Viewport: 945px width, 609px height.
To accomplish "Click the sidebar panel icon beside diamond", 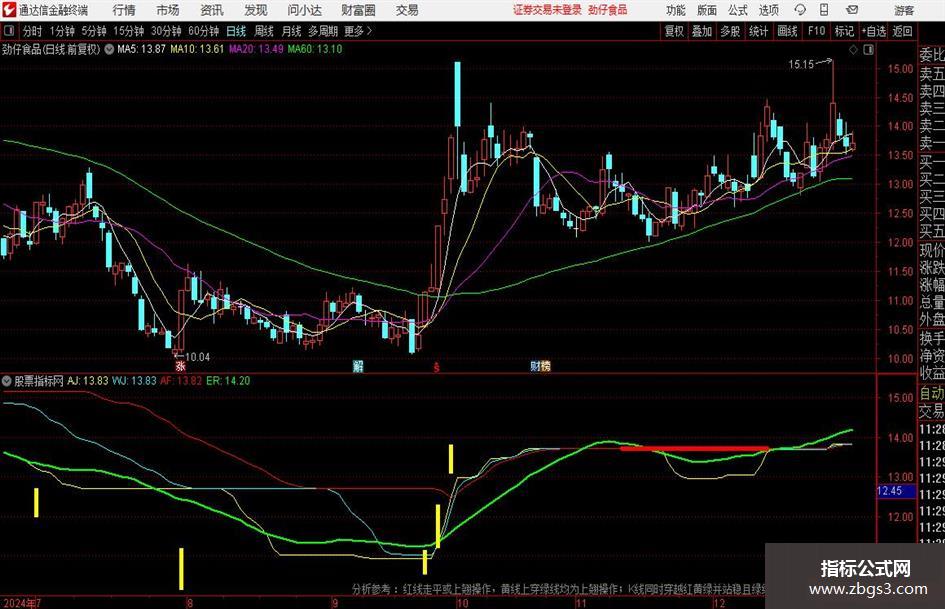I will (x=868, y=50).
